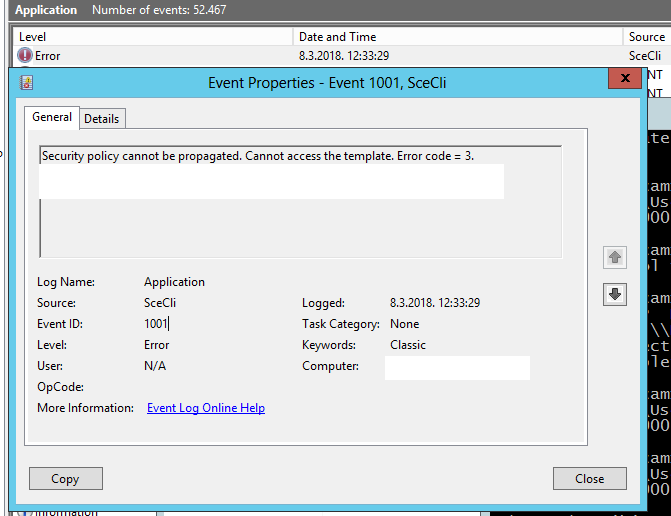Viewport: 671px width, 516px height.
Task: Click the Keywords value Classic
Action: (x=408, y=345)
